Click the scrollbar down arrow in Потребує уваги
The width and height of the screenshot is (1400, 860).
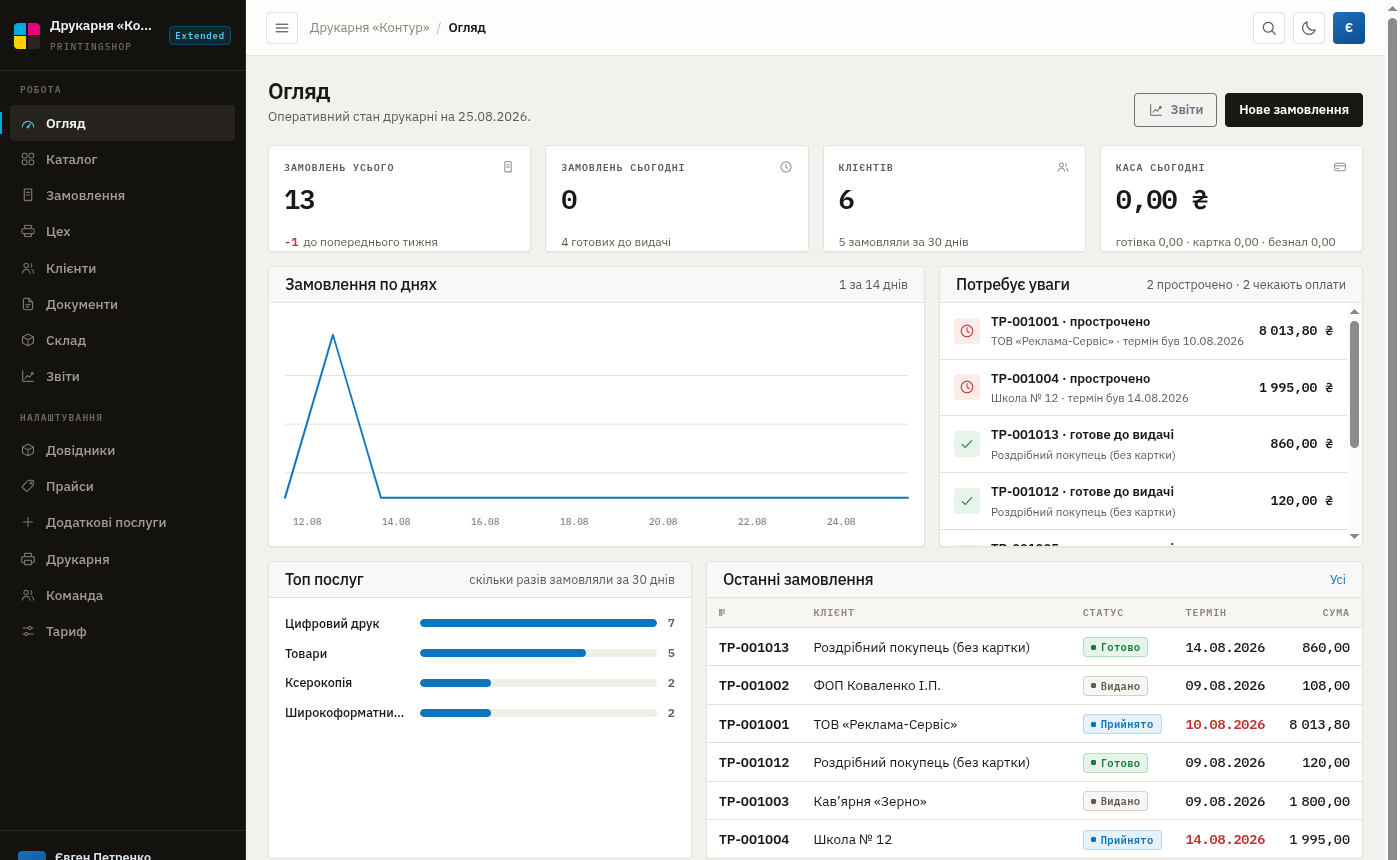[x=1355, y=537]
